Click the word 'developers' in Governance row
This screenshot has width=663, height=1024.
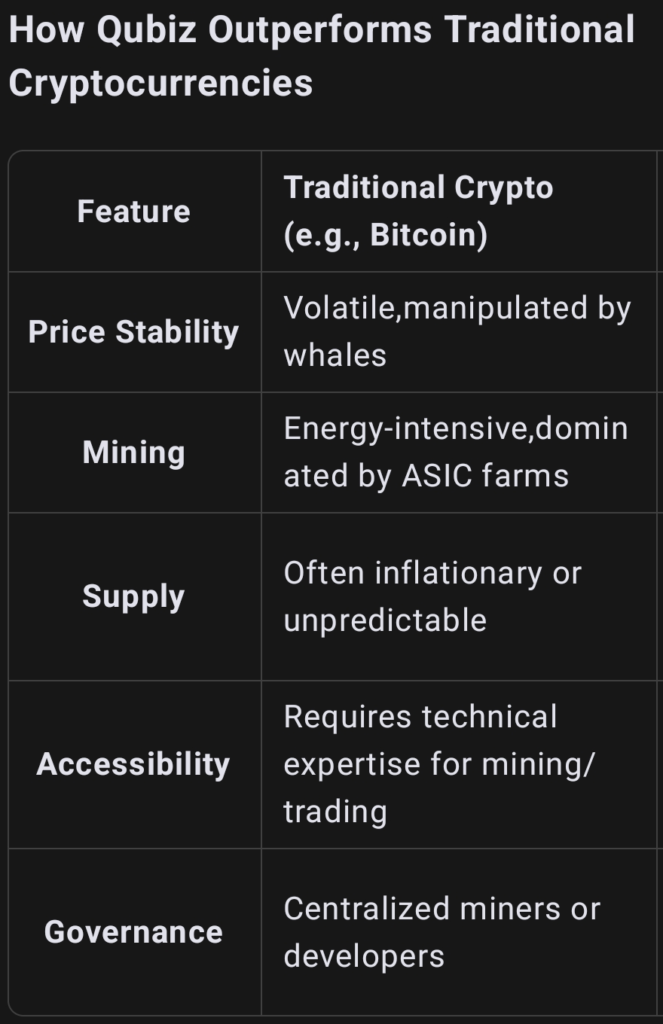tap(364, 956)
